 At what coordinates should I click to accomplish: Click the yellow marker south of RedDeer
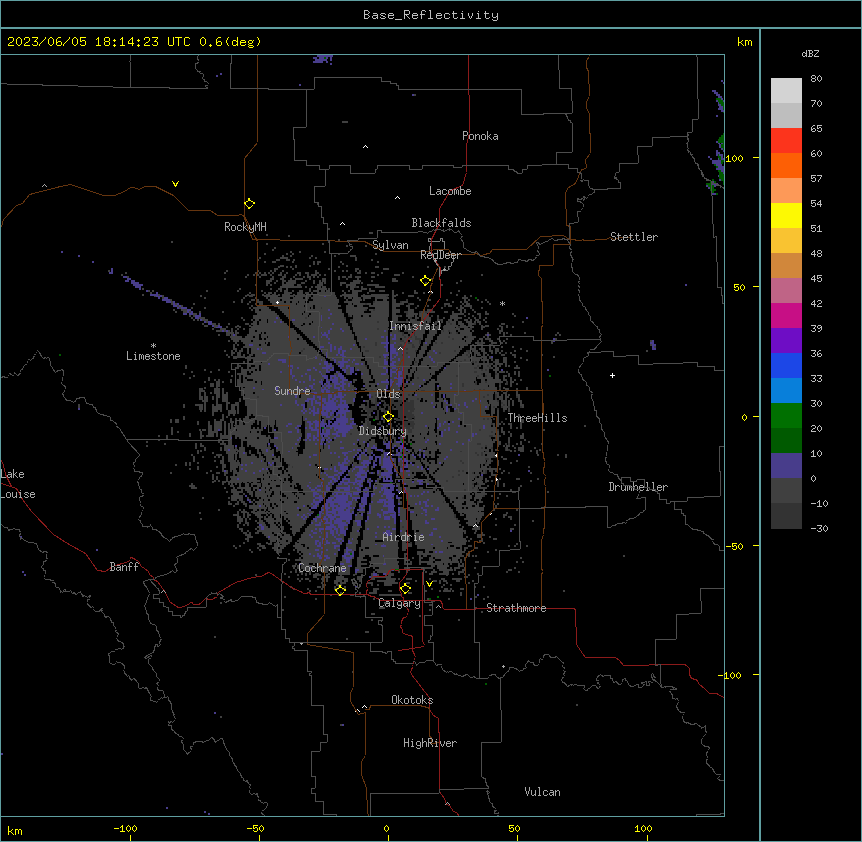tap(426, 281)
